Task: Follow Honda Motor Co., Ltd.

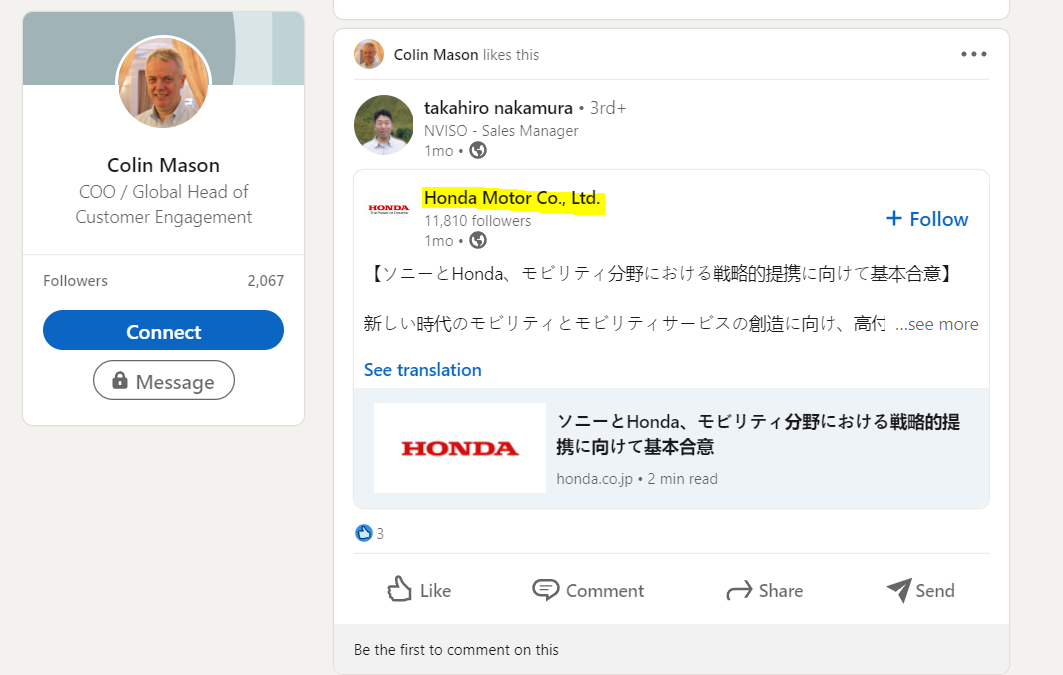Action: click(926, 219)
